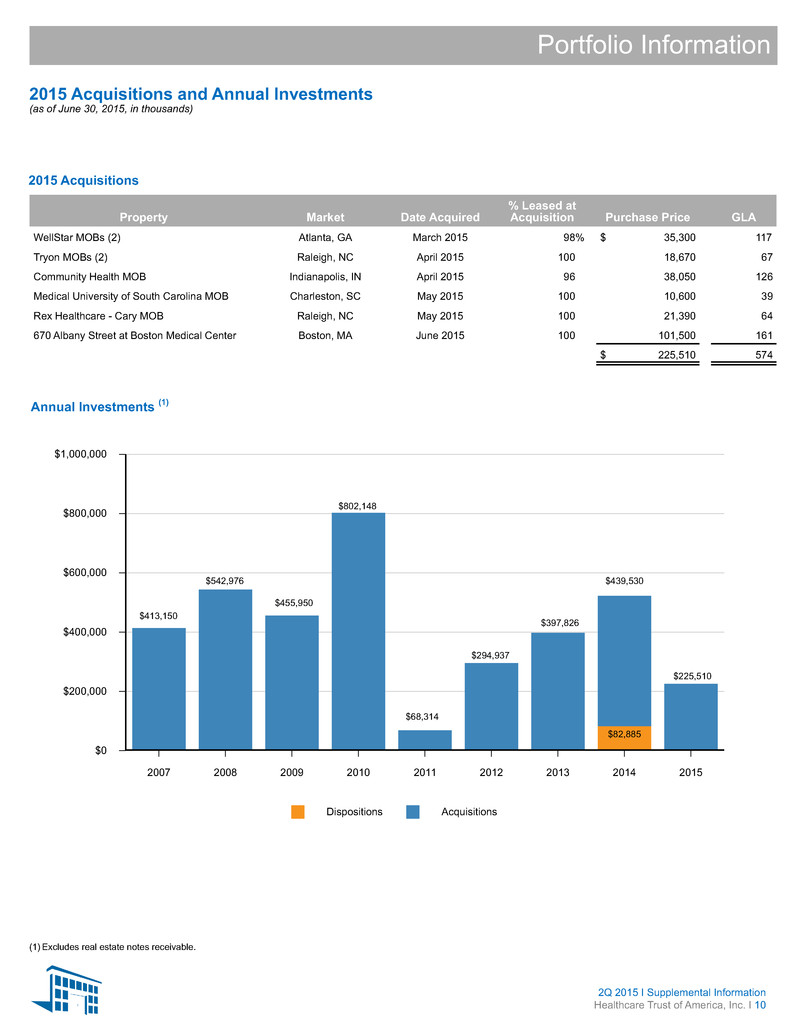Click the building logo icon in footer

click(x=67, y=990)
